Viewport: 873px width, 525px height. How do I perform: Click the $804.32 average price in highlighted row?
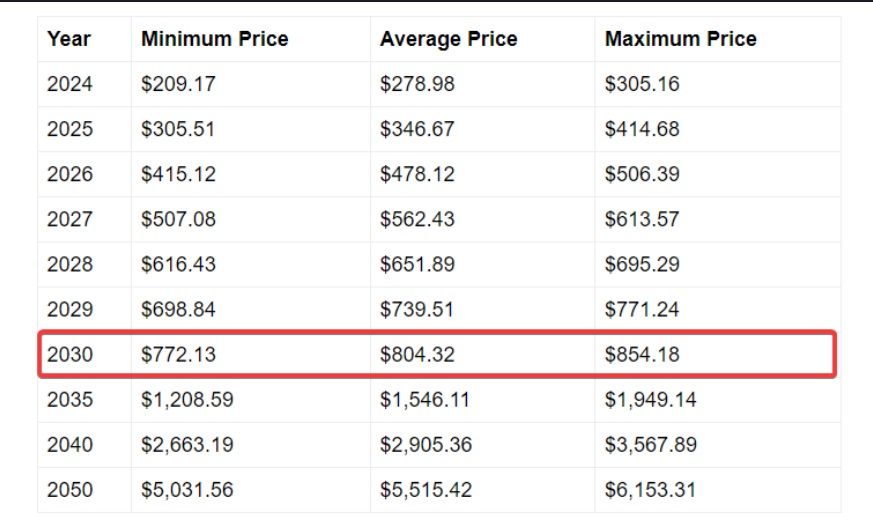coord(417,355)
